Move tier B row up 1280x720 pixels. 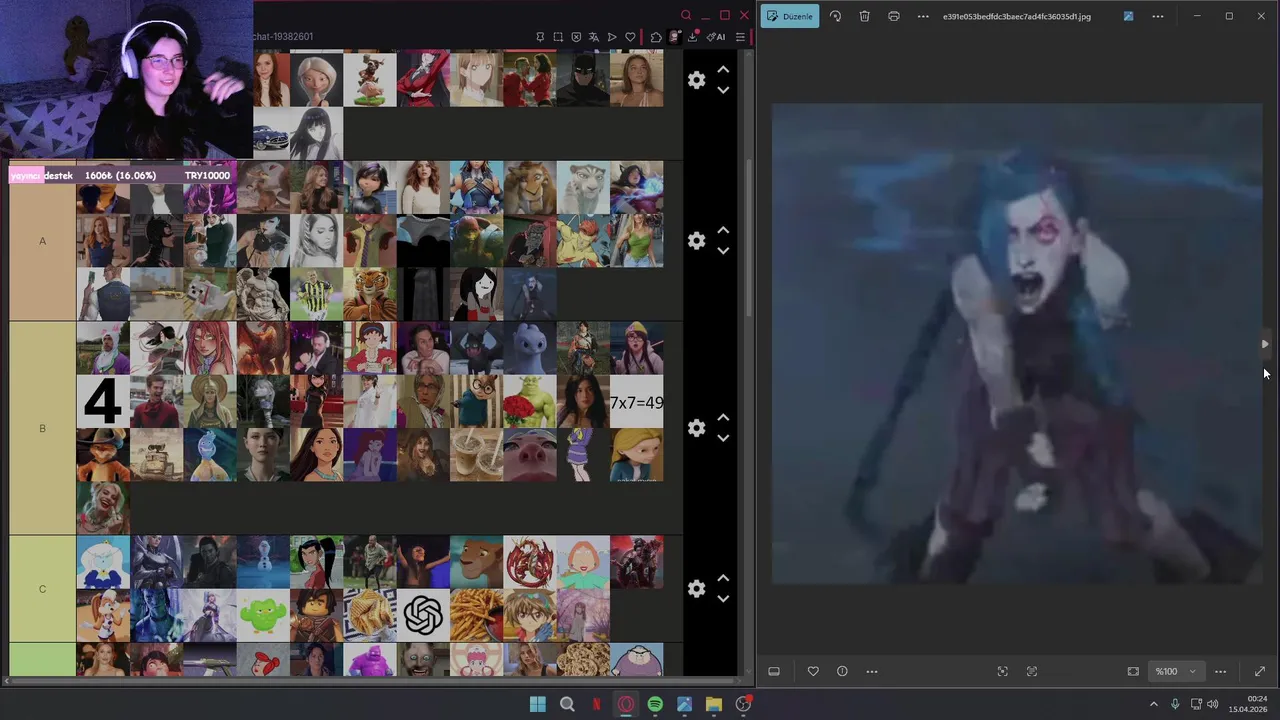click(x=723, y=418)
